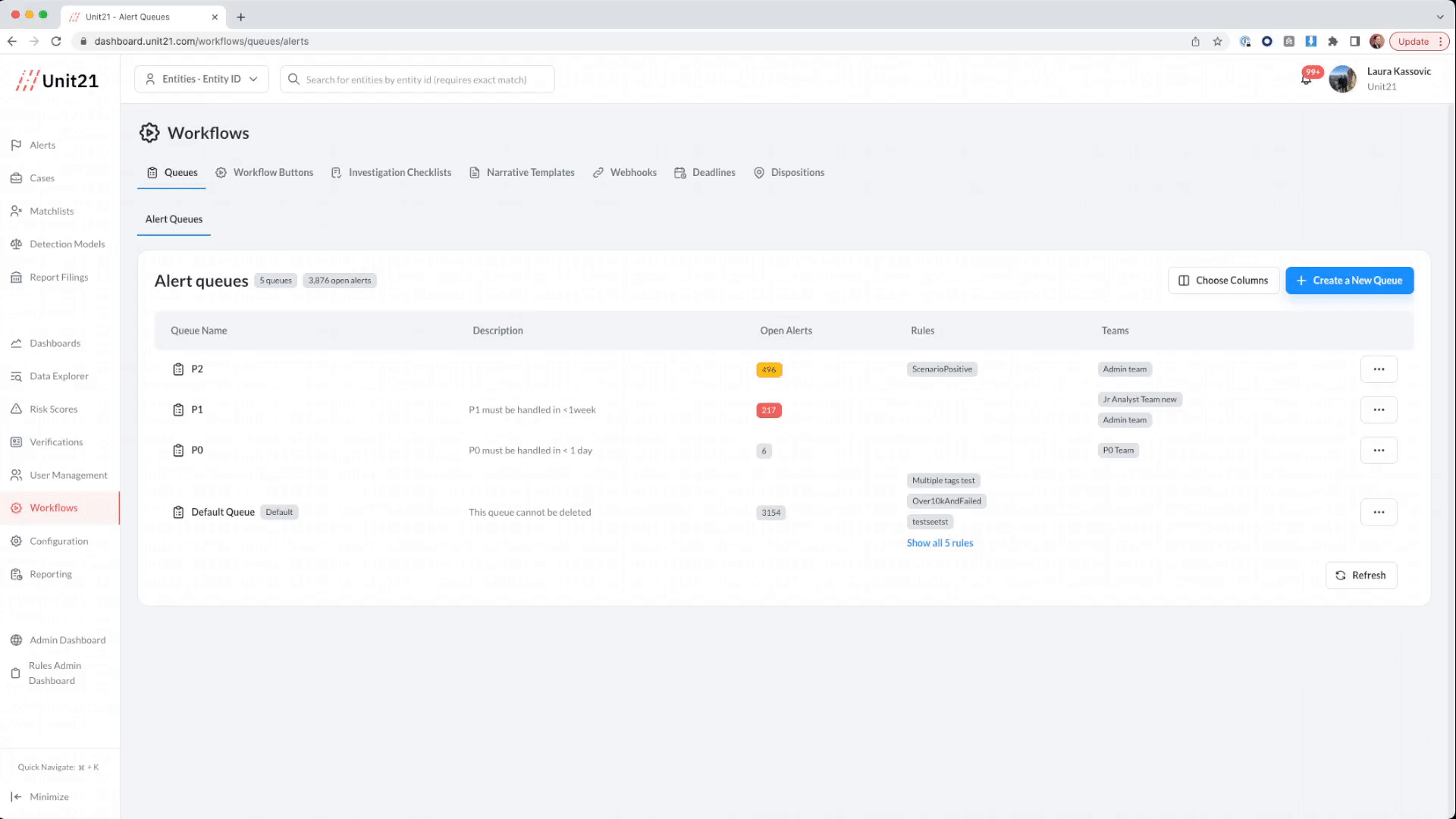Click the browser Update button
The height and width of the screenshot is (819, 1456).
coord(1413,42)
